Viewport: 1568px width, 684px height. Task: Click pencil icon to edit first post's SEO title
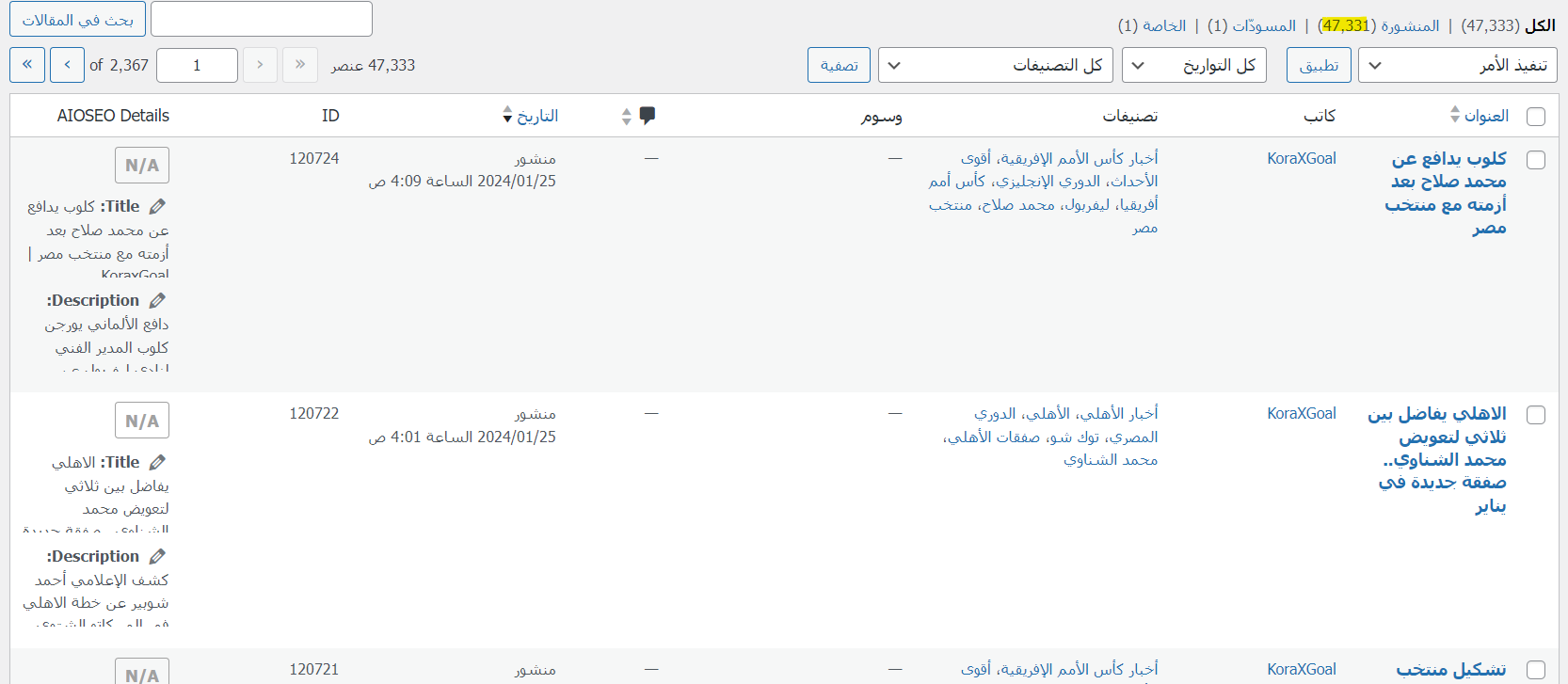[157, 206]
